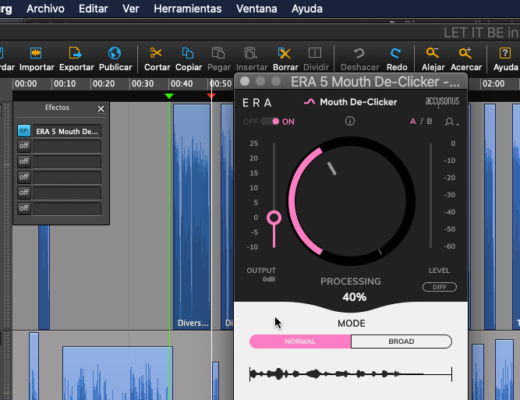Cut selection with the Cortar scissors icon
520x400 pixels.
156,53
